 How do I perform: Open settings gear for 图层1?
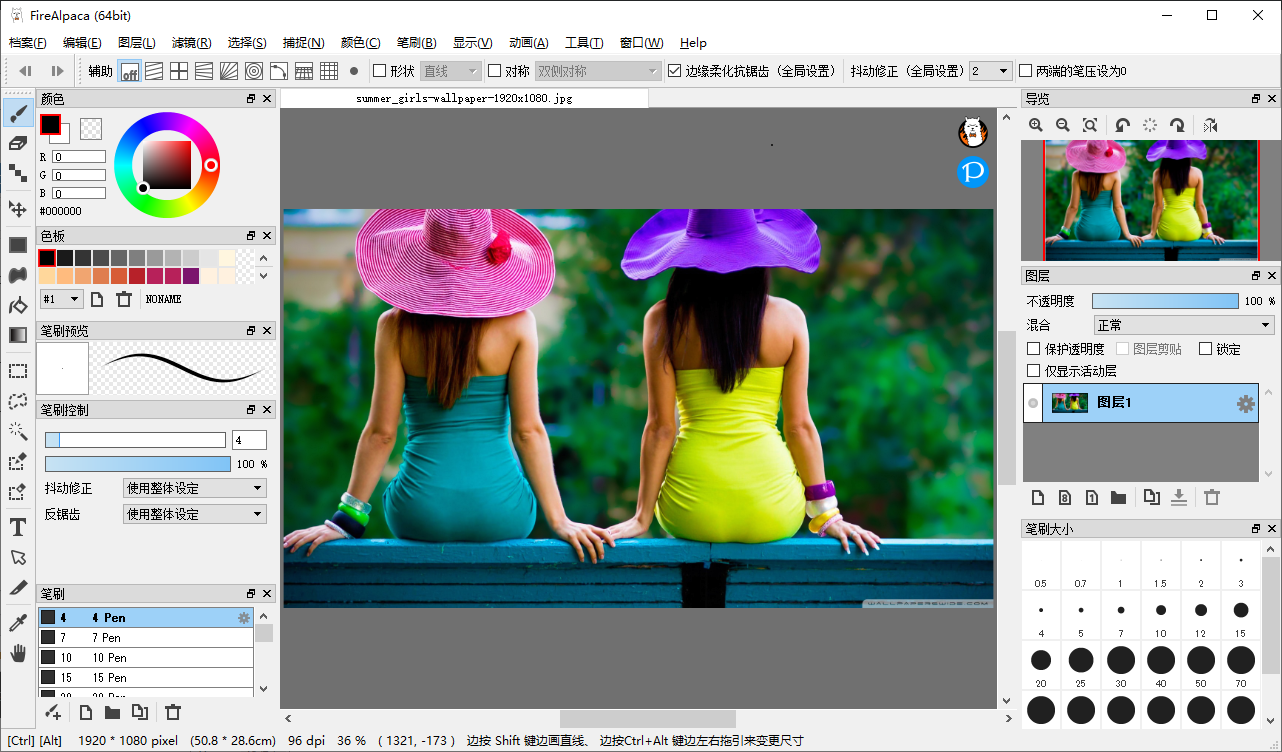click(1245, 404)
